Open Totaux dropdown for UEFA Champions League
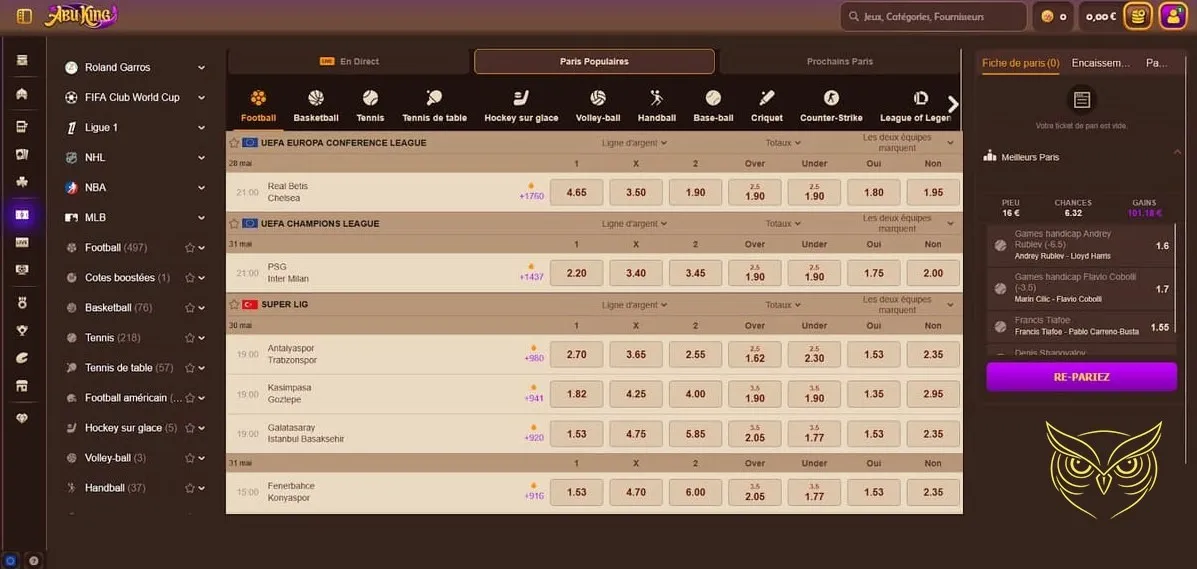This screenshot has height=569, width=1197. [x=783, y=224]
